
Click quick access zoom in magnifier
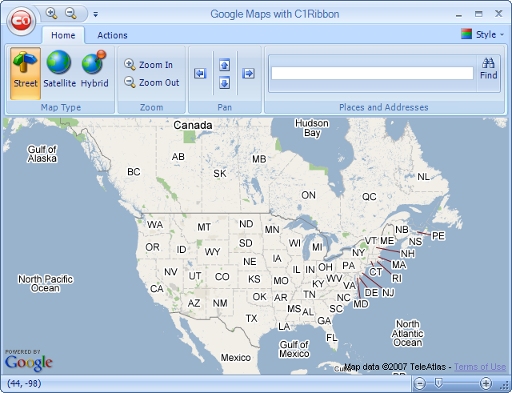pos(52,14)
